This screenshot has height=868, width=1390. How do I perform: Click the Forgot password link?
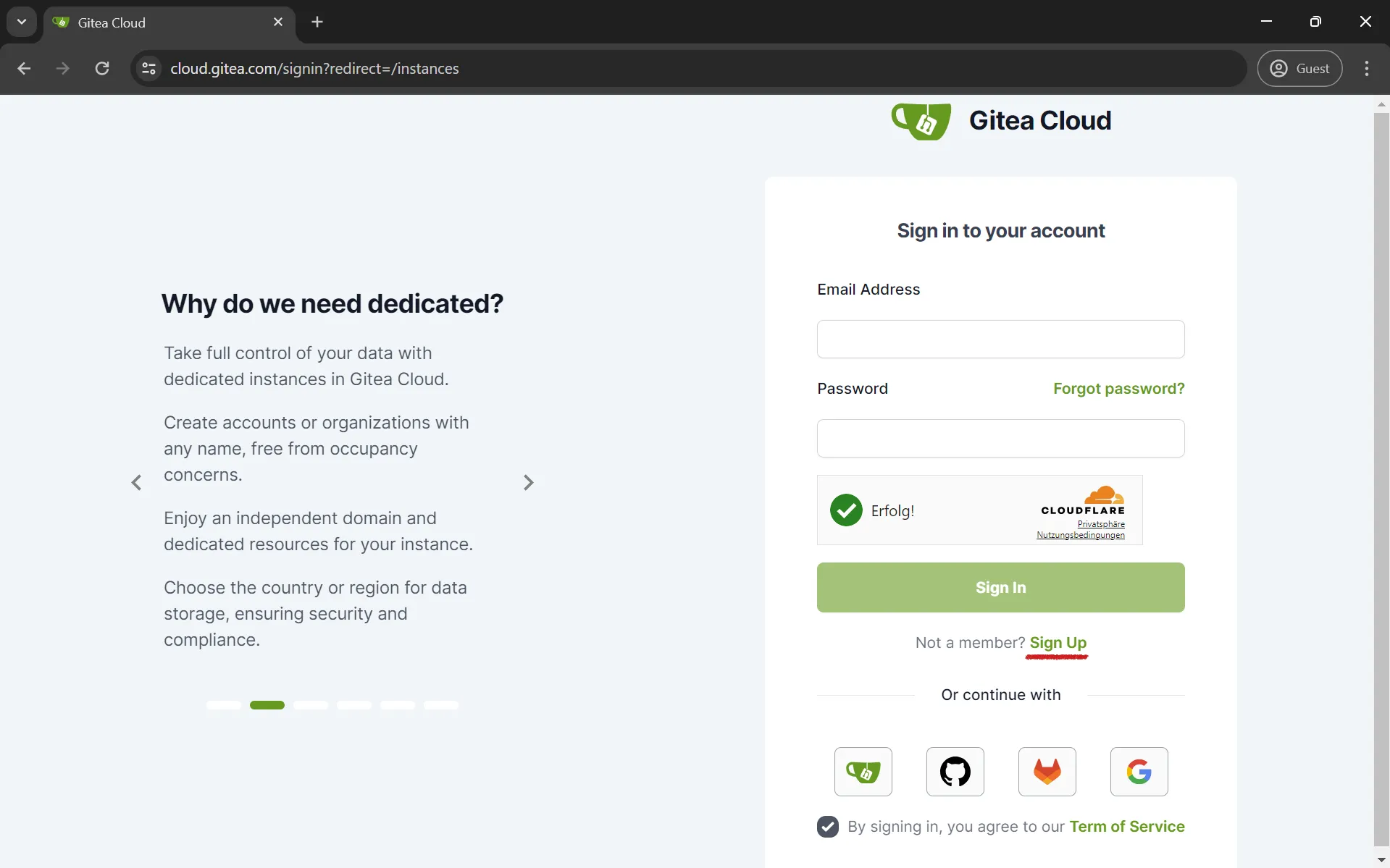pos(1118,389)
